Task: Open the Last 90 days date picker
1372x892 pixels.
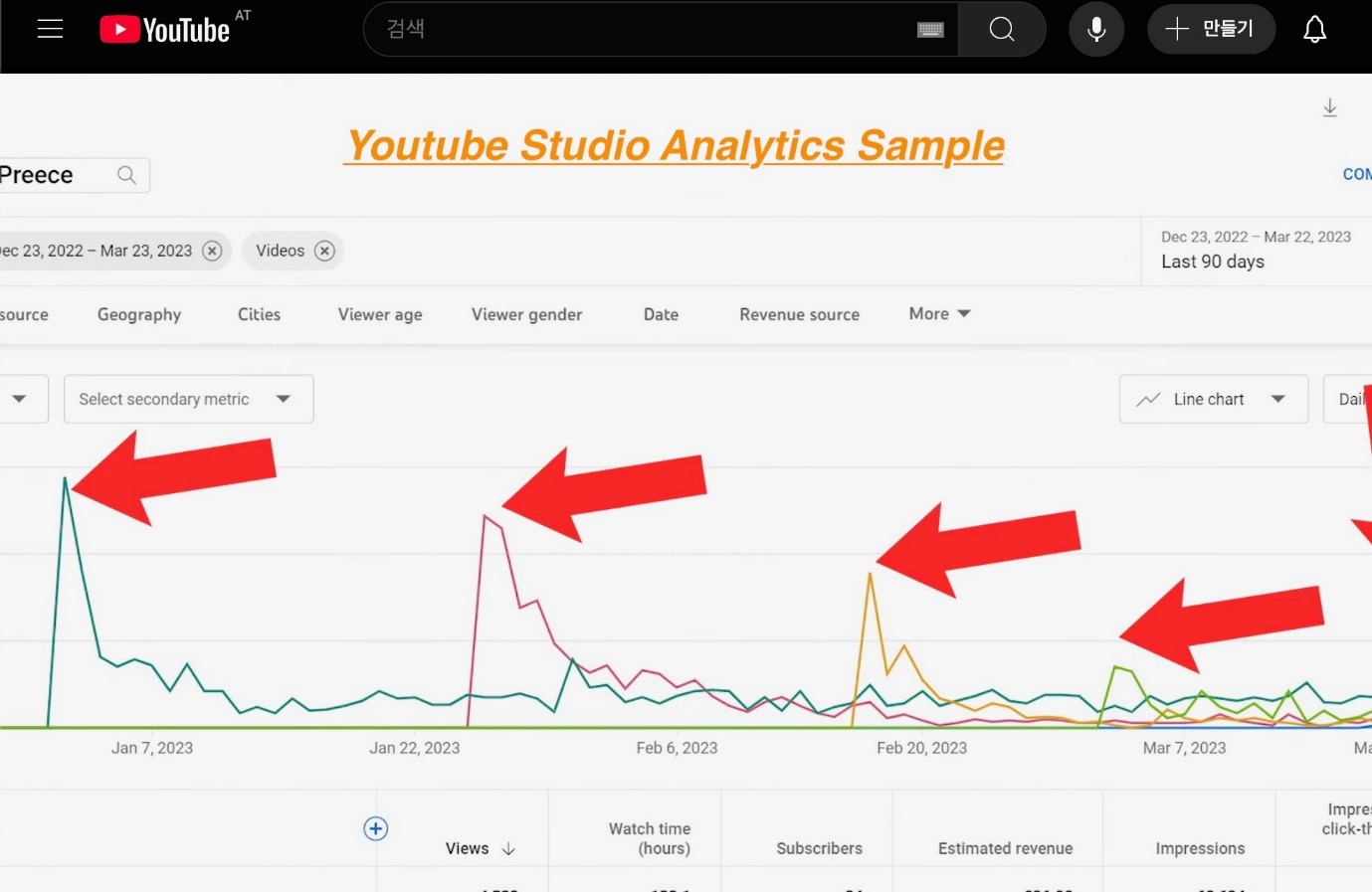Action: (1256, 251)
